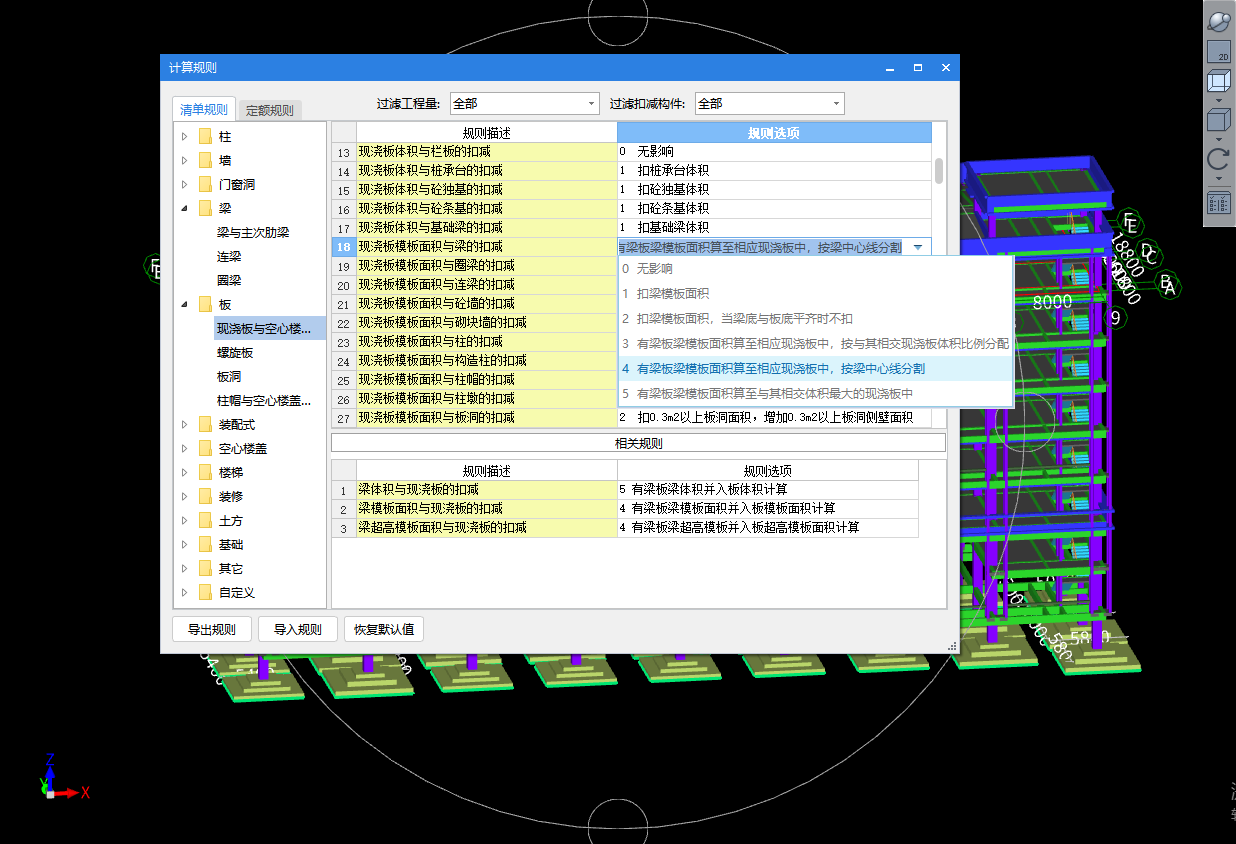This screenshot has width=1236, height=844.
Task: Select 螺旋板 in tree
Action: (235, 352)
